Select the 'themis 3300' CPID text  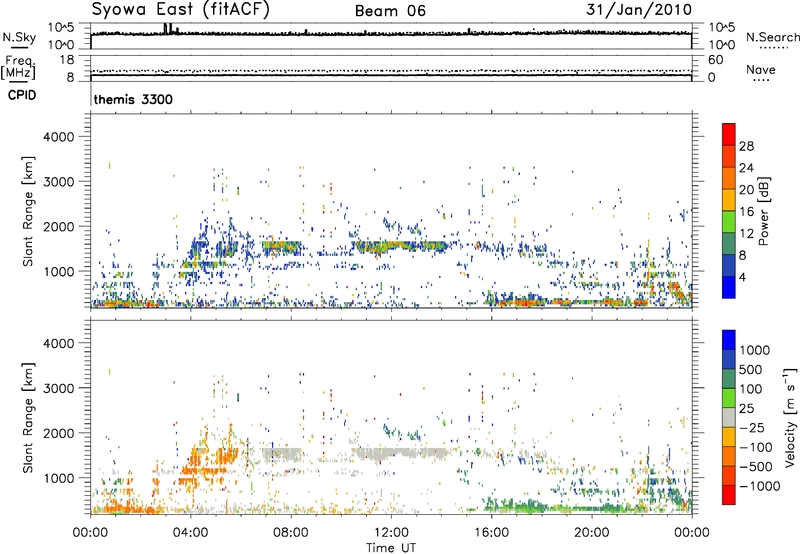pos(133,99)
